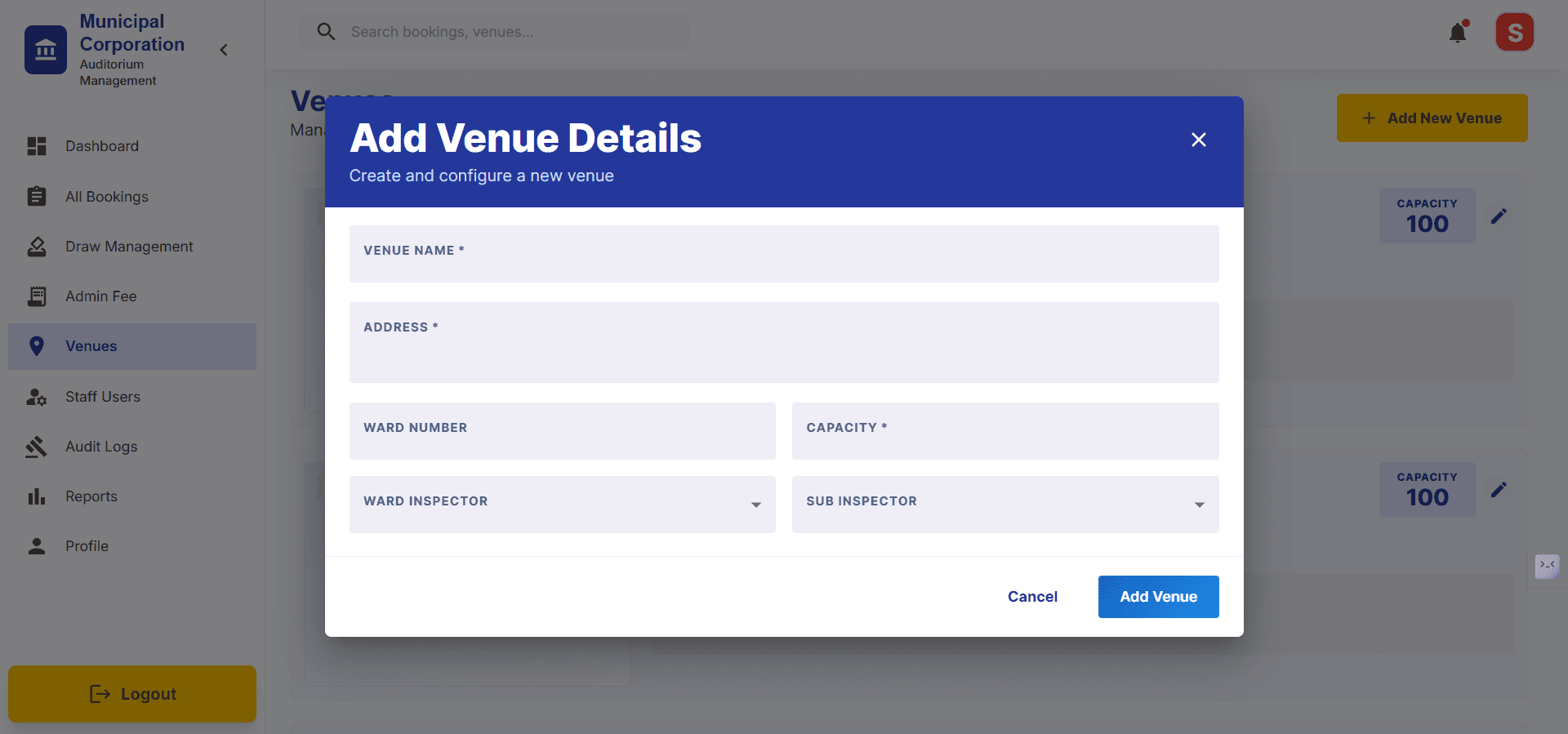This screenshot has height=734, width=1568.
Task: Click the Add New Venue button
Action: point(1432,118)
